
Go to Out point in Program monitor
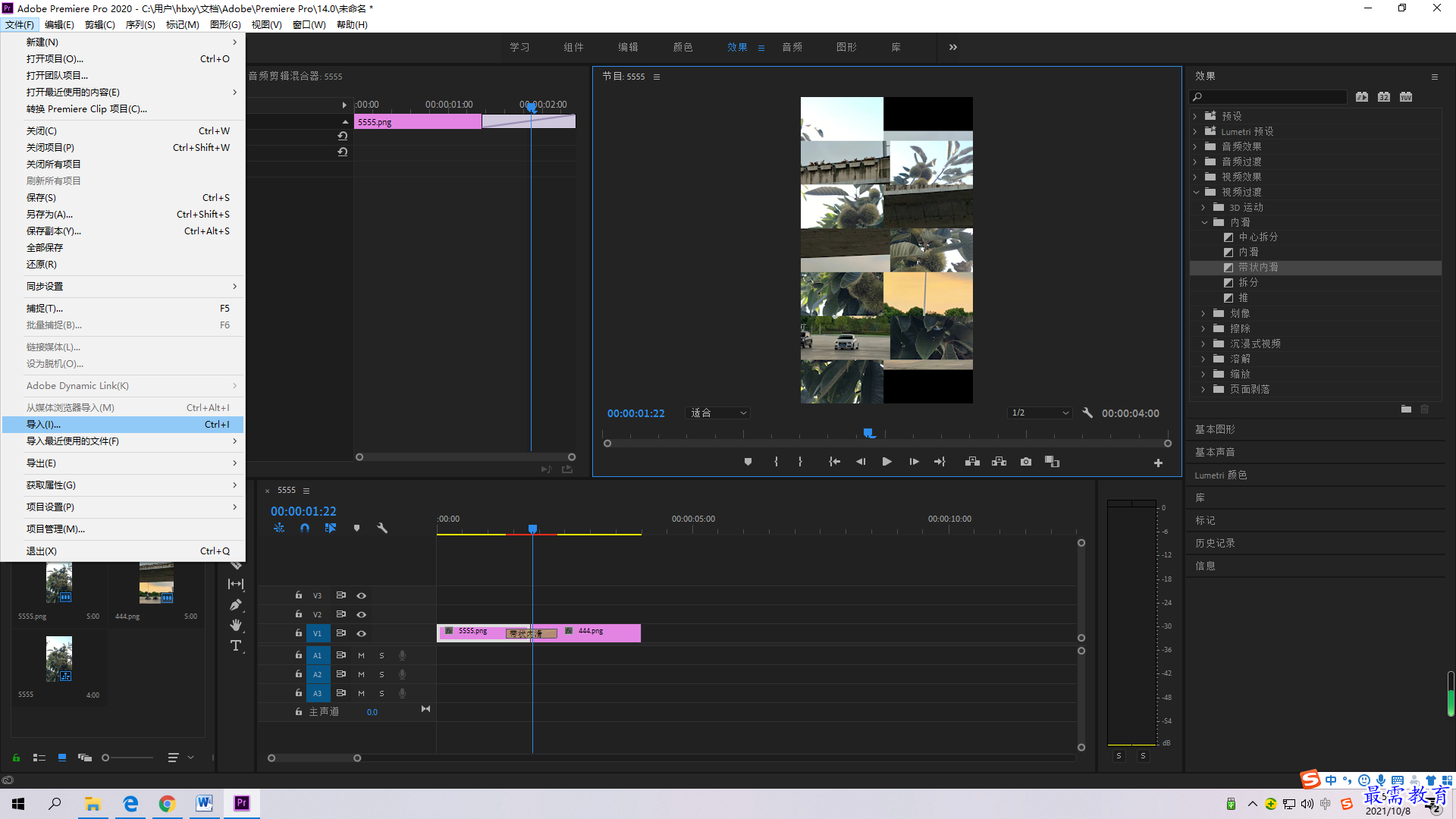(940, 462)
